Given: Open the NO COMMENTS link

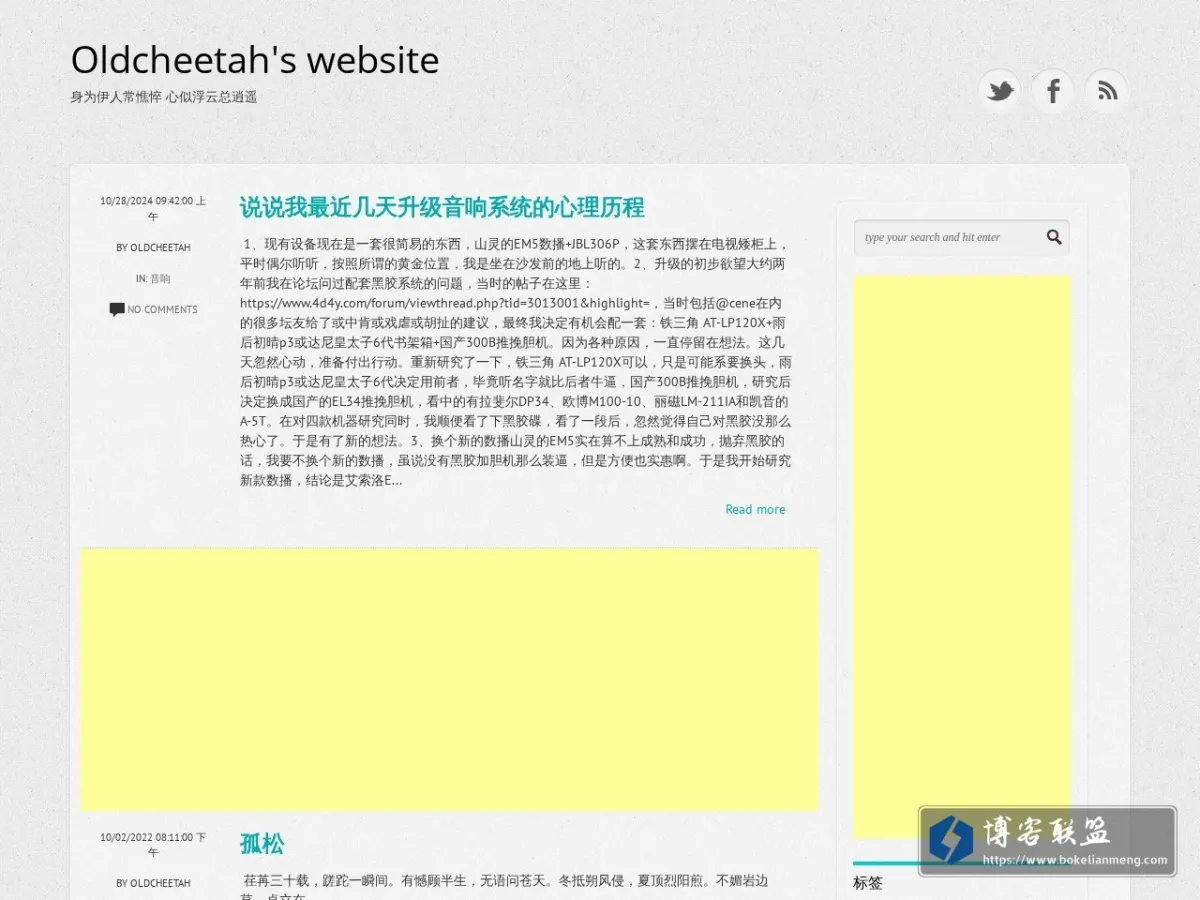Looking at the screenshot, I should tap(162, 309).
